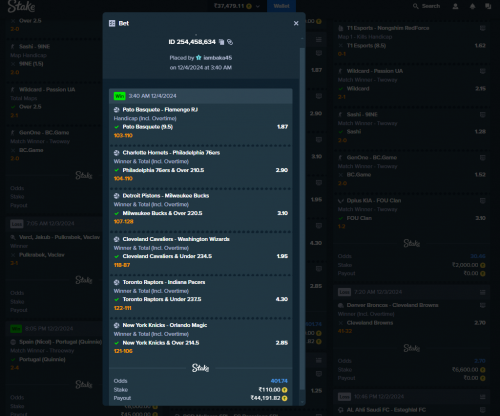The height and width of the screenshot is (416, 500).
Task: Open the notifications bell
Action: (x=472, y=6)
